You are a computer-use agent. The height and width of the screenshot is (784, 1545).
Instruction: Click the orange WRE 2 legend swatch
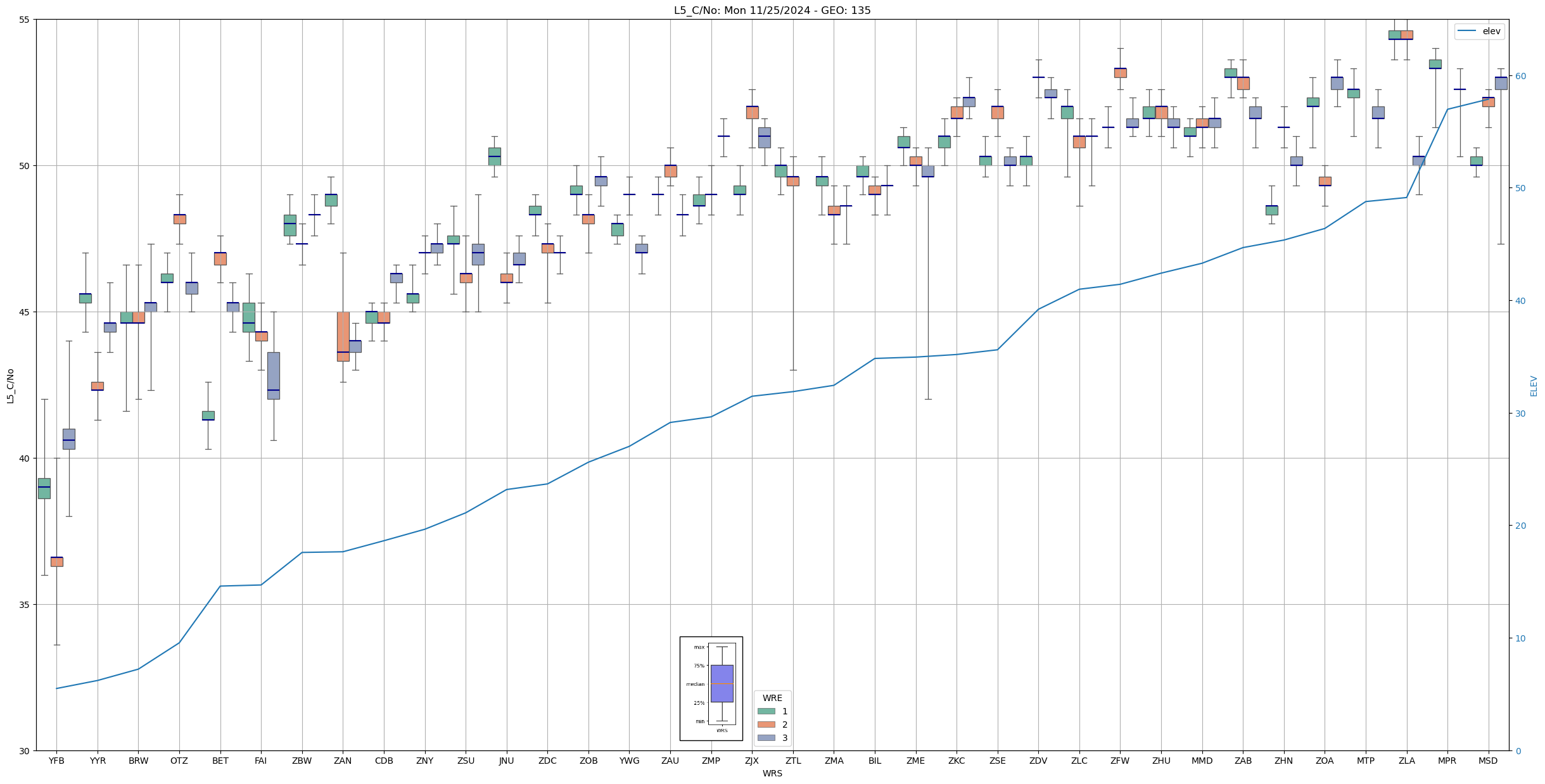(766, 724)
